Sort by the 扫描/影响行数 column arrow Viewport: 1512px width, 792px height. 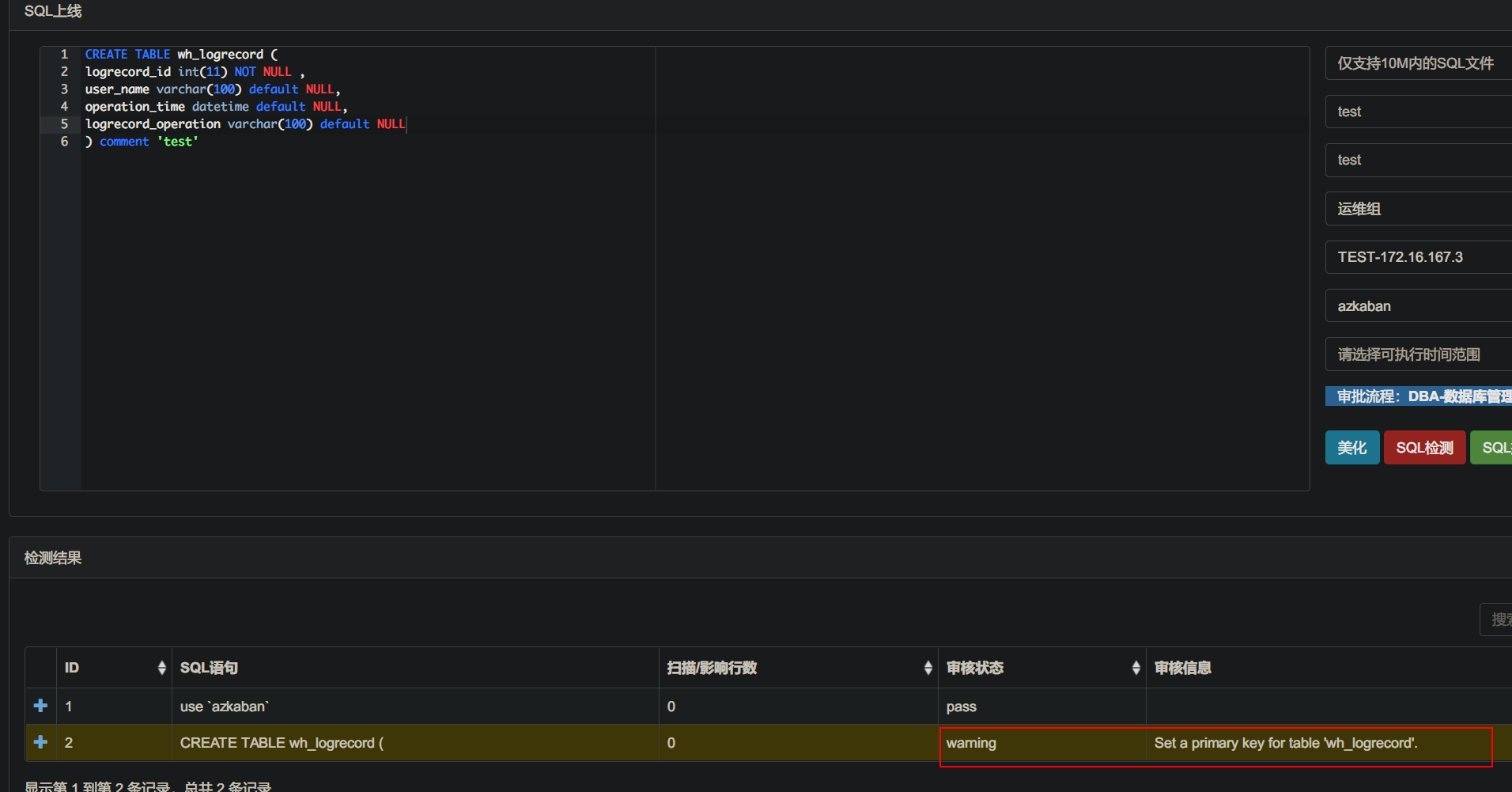tap(928, 667)
